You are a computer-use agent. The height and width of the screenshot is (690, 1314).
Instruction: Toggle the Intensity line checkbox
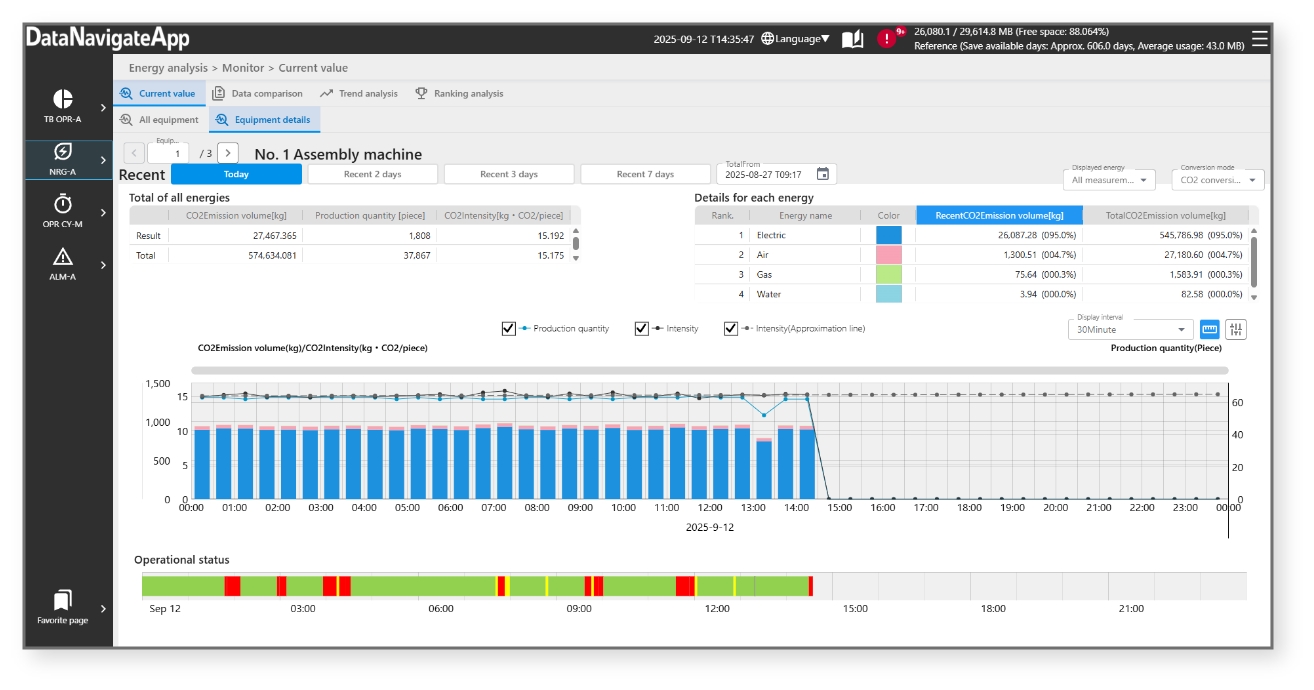pos(642,329)
